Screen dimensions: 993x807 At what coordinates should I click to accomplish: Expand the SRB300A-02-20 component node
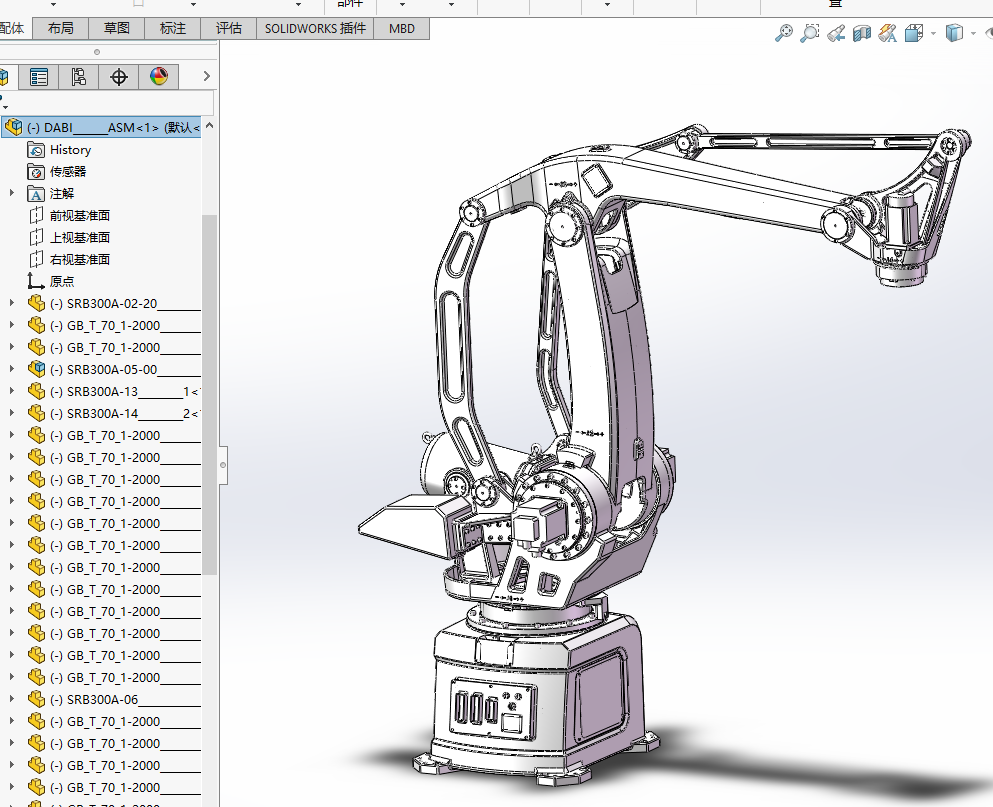click(12, 303)
